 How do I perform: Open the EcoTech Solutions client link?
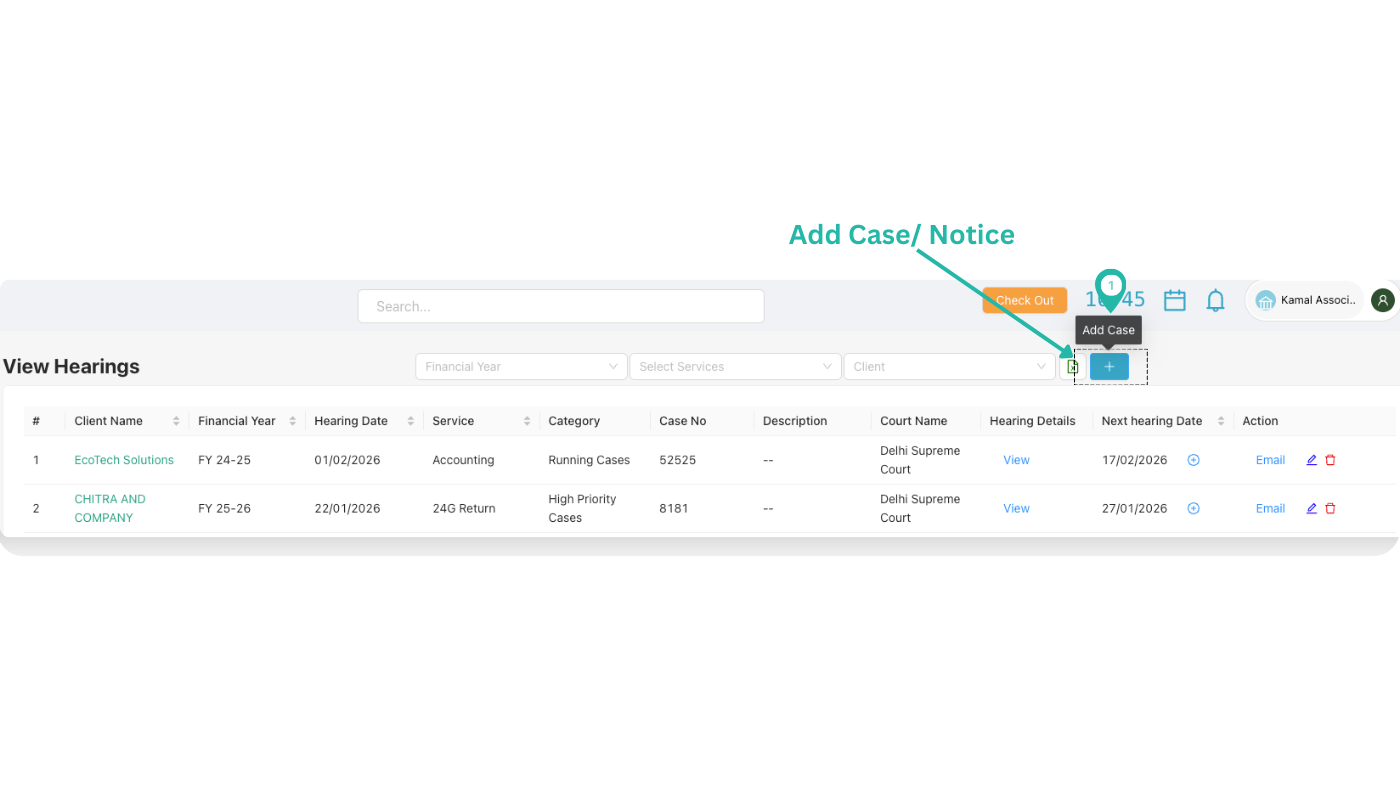click(124, 460)
